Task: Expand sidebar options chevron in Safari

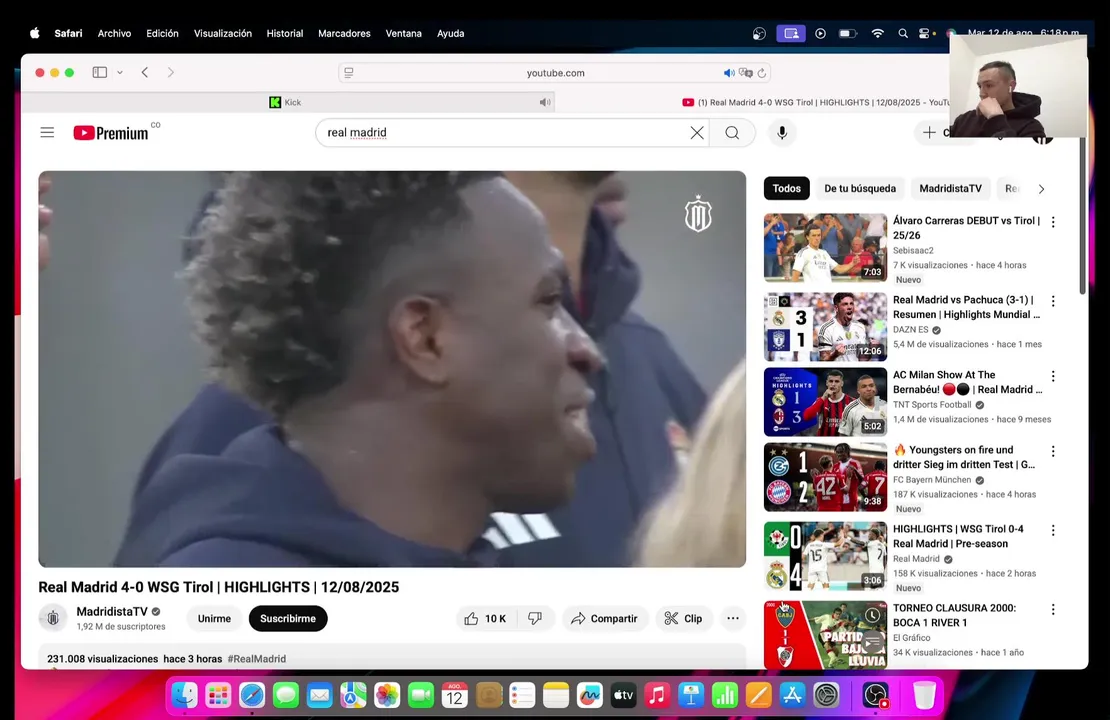Action: (x=120, y=72)
